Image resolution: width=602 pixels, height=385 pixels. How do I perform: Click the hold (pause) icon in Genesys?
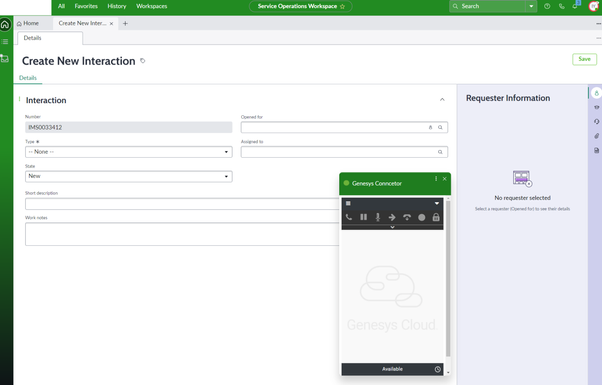[x=364, y=217]
